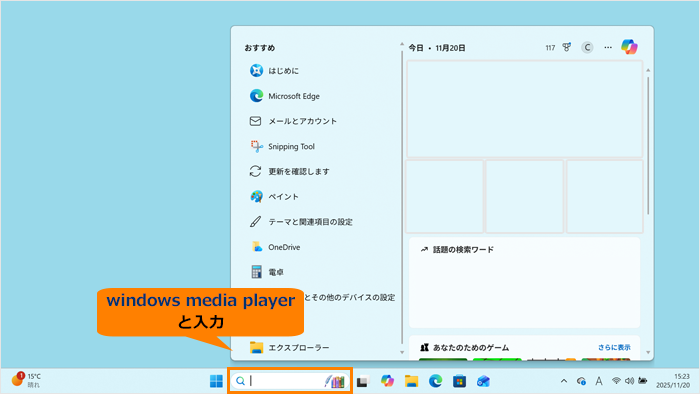Click さらに表示 link for games
Viewport: 700px width, 394px height.
coord(614,347)
